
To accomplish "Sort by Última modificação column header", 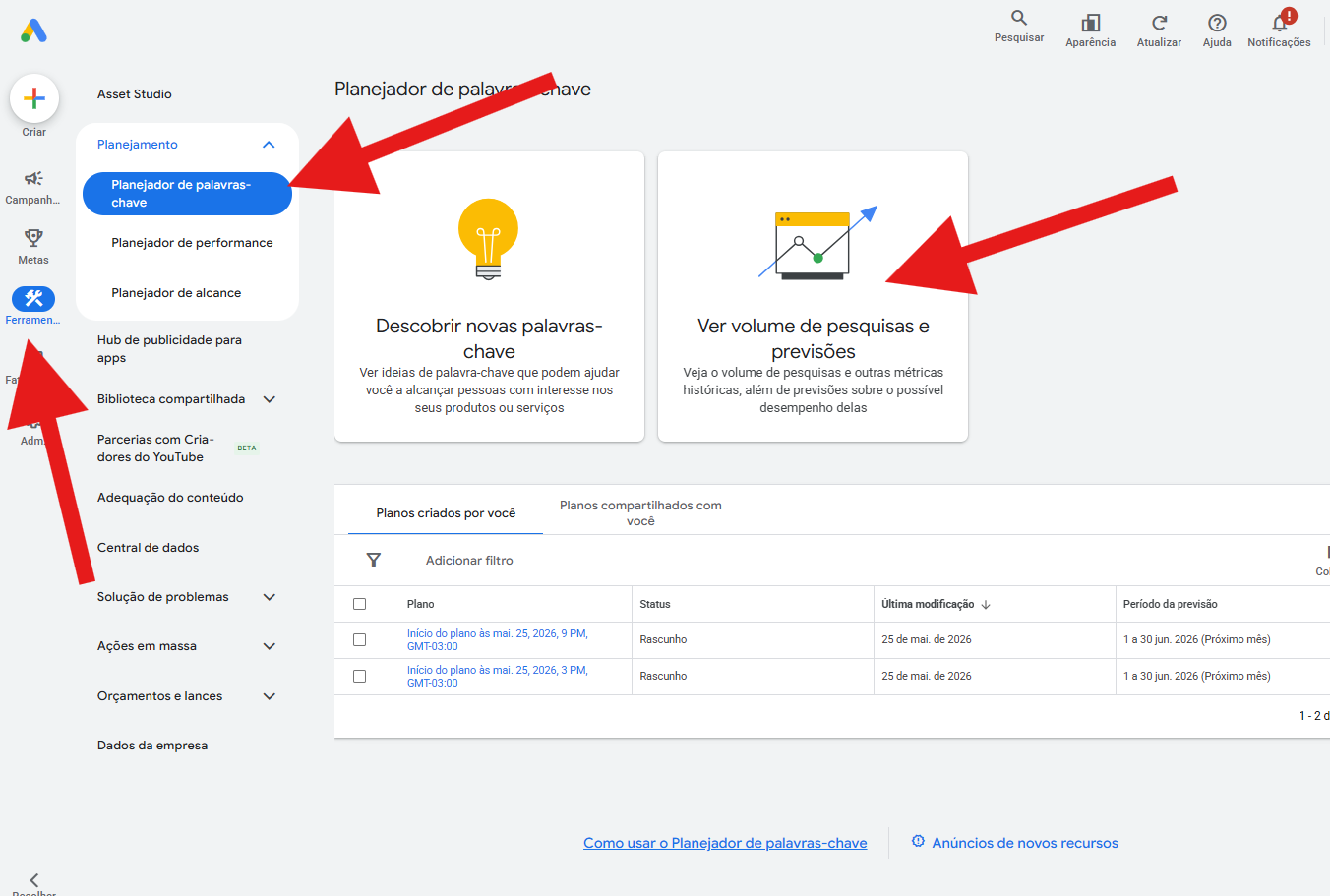I will (x=928, y=604).
